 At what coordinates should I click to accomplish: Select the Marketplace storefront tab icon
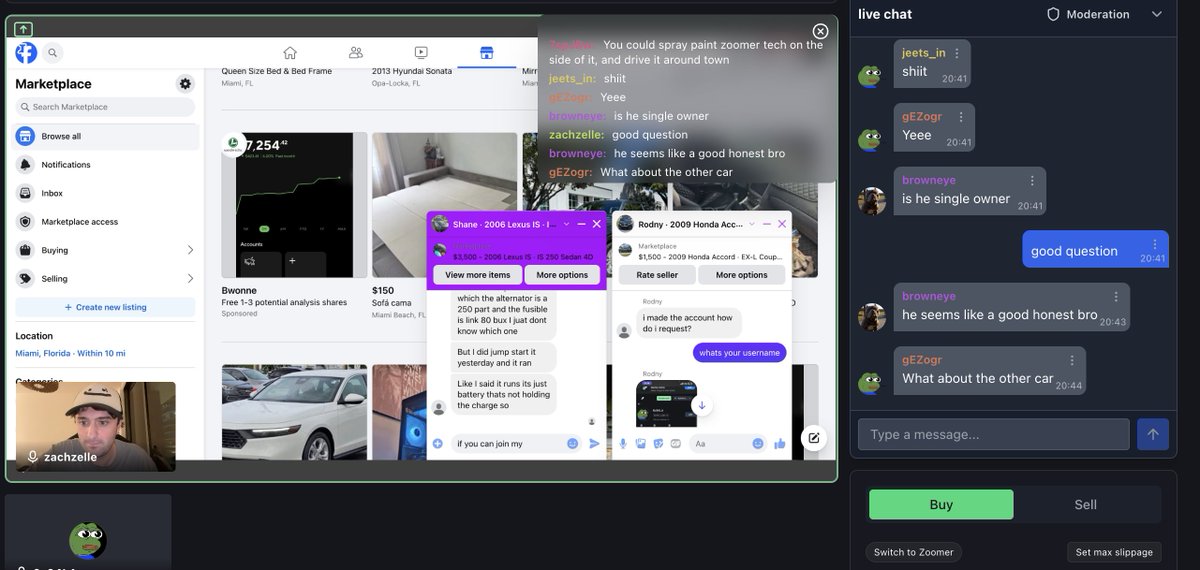(x=487, y=53)
